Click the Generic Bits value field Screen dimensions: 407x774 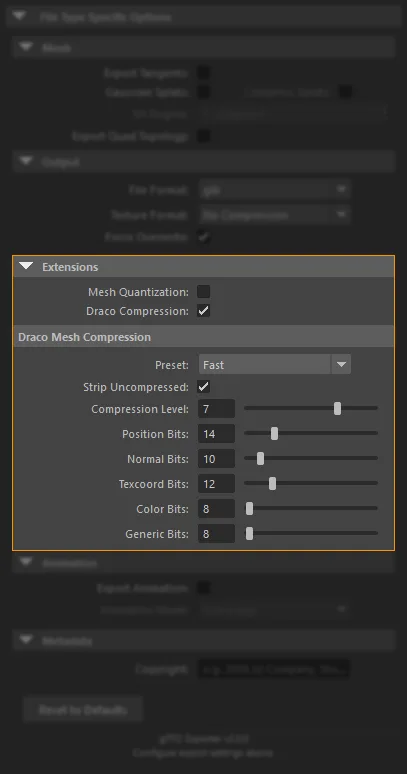[x=216, y=534]
